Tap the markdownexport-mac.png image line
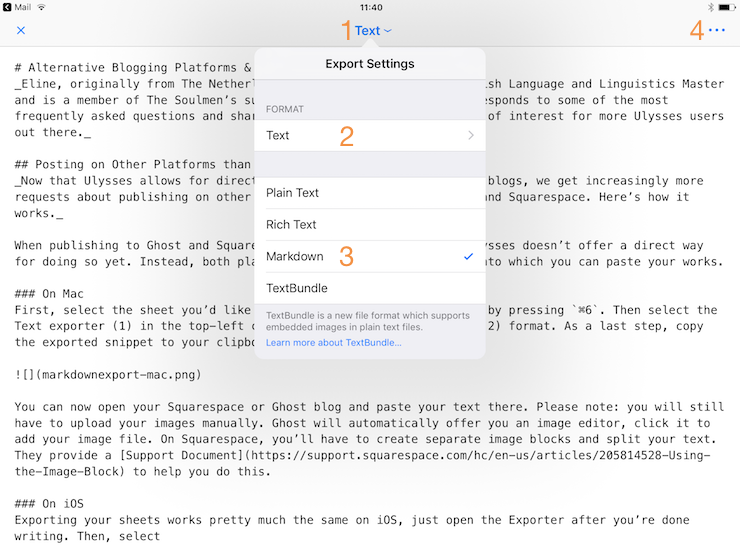 [108, 375]
